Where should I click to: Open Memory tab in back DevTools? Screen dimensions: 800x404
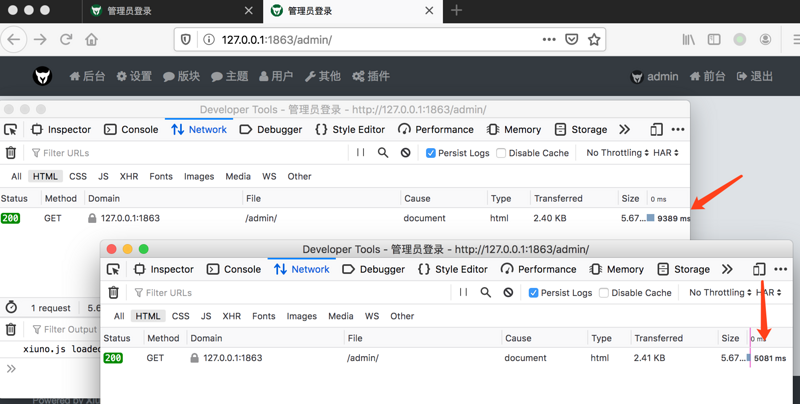513,130
